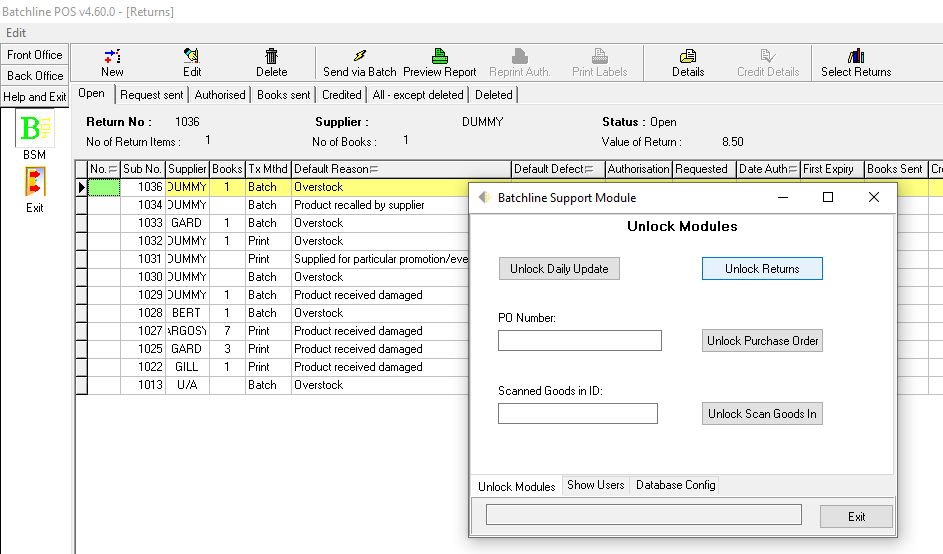Viewport: 943px width, 554px height.
Task: Click the Books Sent column header
Action: click(x=895, y=169)
